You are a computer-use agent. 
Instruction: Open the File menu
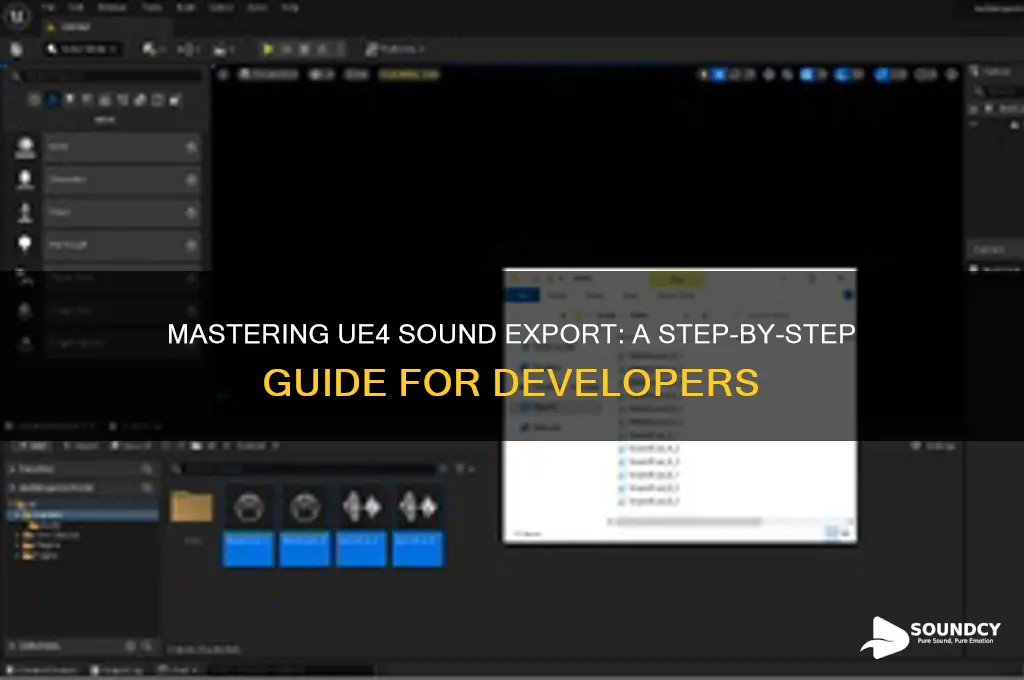tap(48, 7)
